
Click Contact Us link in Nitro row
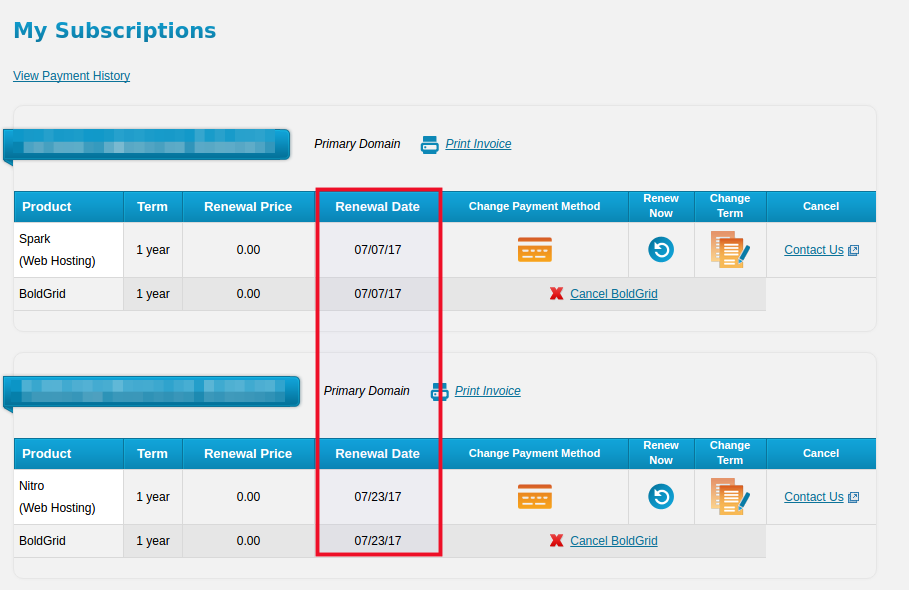pyautogui.click(x=814, y=497)
